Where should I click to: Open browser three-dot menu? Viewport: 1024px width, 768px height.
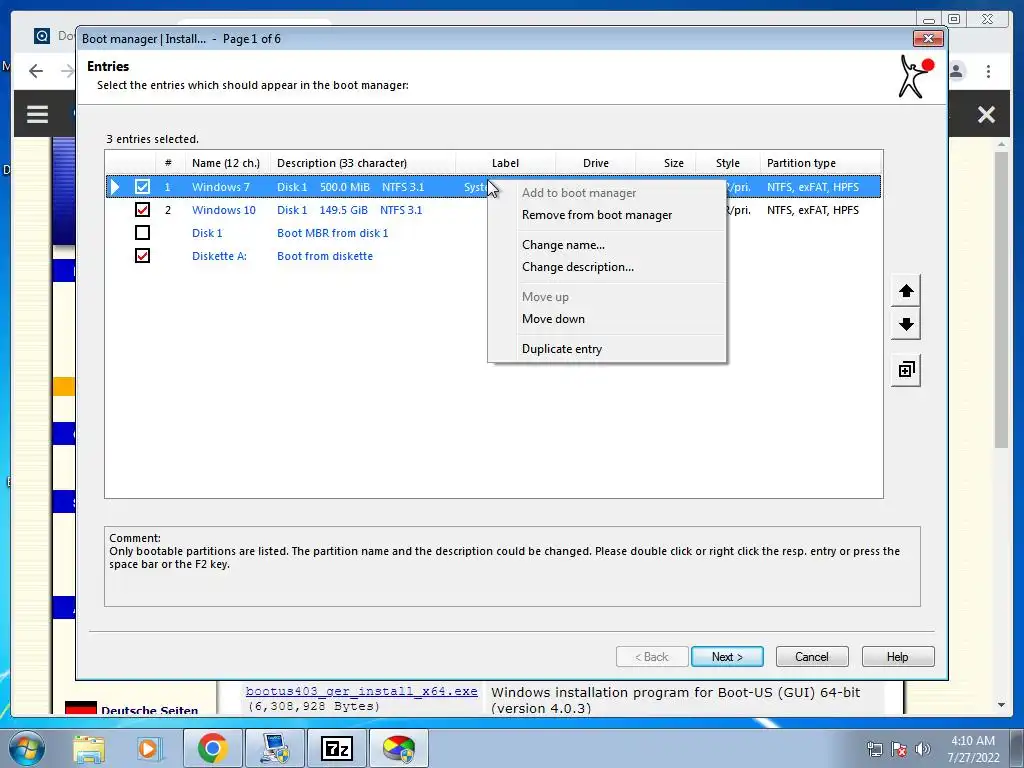pos(988,71)
